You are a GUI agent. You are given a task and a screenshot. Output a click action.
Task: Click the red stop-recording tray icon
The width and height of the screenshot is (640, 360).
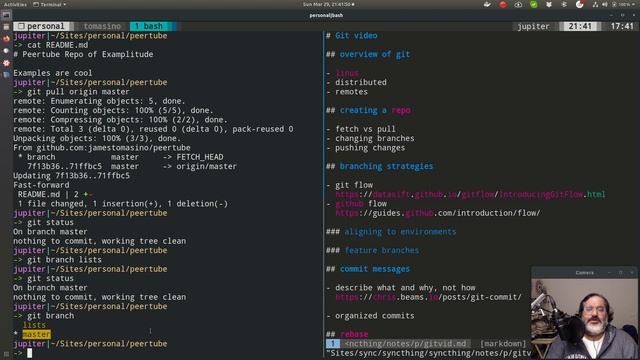(x=503, y=4)
